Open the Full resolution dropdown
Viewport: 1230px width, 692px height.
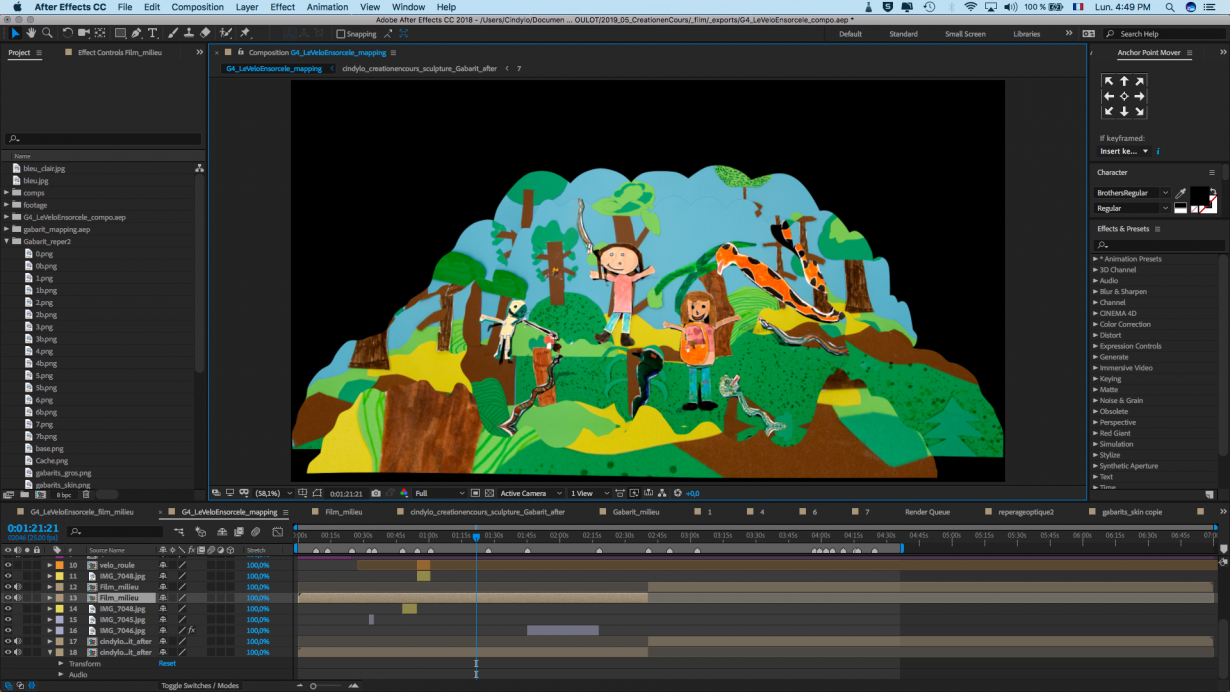440,493
